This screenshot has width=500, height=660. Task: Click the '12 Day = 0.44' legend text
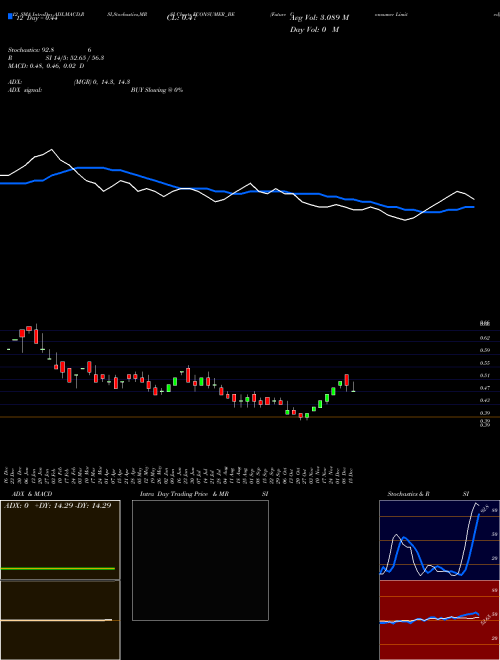click(36, 18)
